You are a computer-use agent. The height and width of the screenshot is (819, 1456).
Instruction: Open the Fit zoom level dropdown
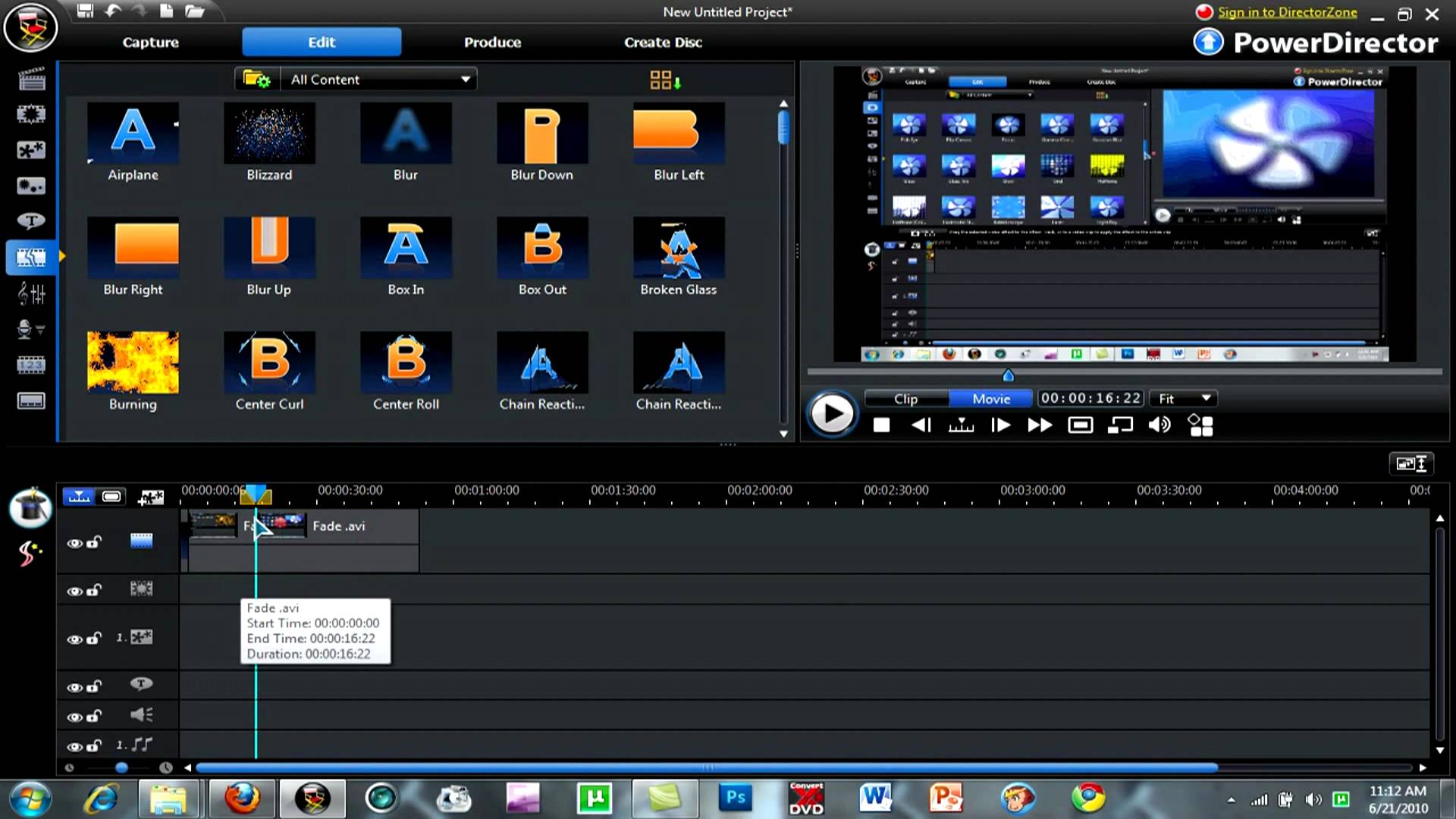[x=1182, y=398]
